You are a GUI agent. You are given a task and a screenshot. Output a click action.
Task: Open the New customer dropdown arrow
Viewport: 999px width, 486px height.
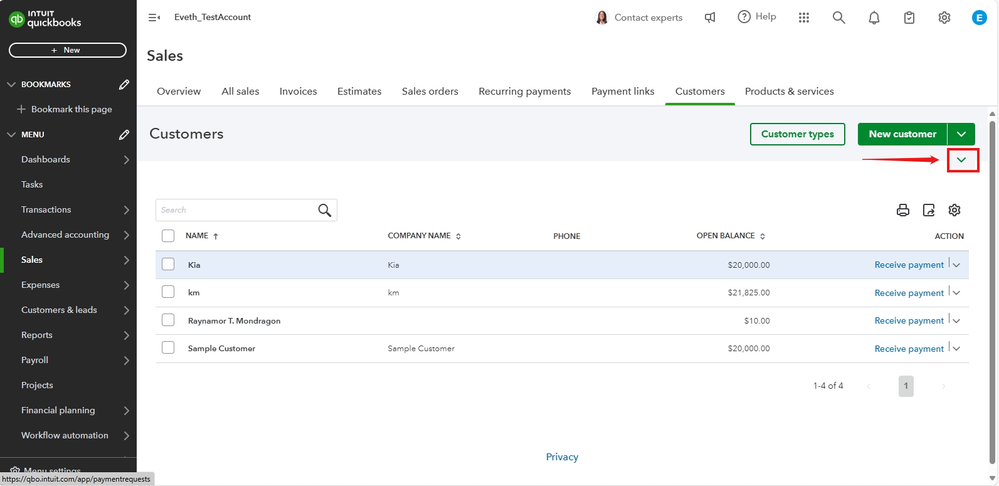pyautogui.click(x=961, y=134)
